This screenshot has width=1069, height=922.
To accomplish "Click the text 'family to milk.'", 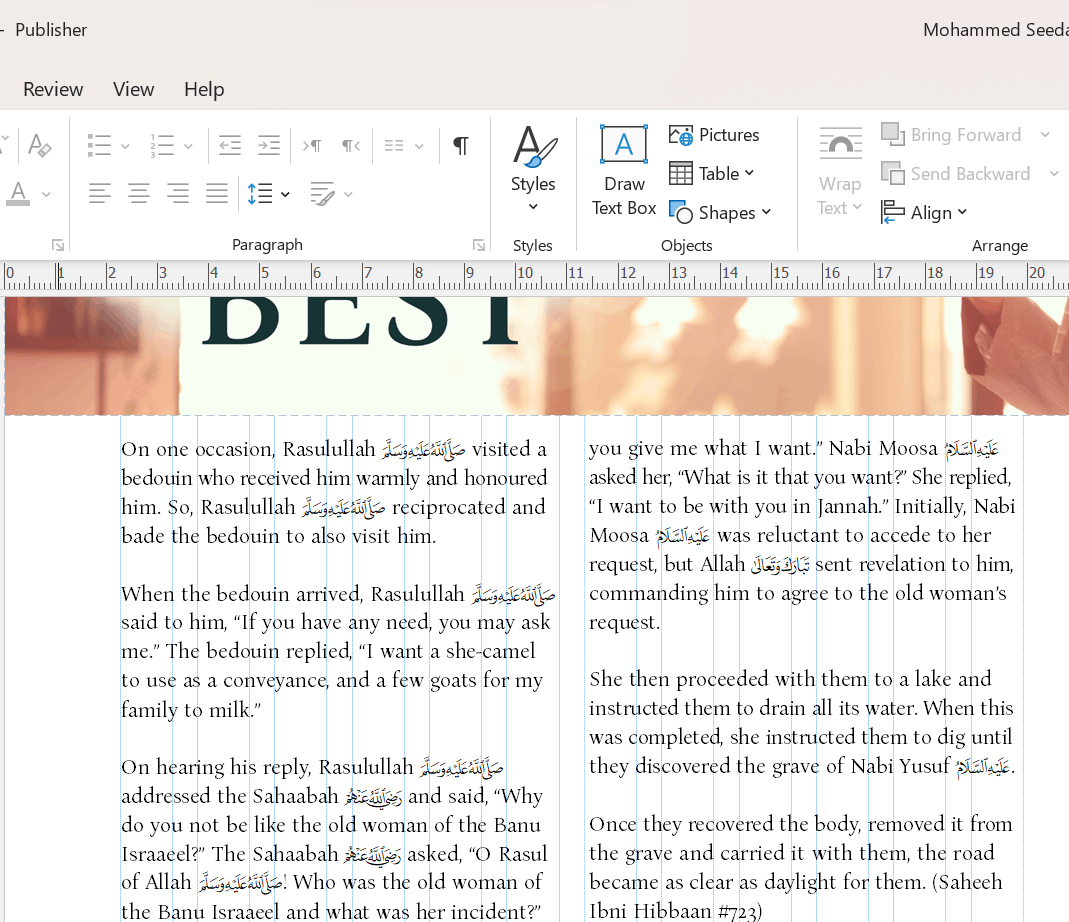I will pos(191,710).
